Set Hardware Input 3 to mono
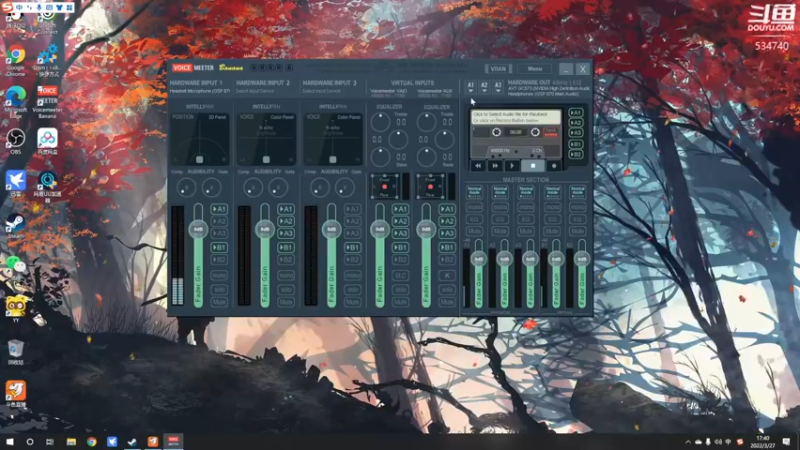Viewport: 800px width, 450px height. 353,276
